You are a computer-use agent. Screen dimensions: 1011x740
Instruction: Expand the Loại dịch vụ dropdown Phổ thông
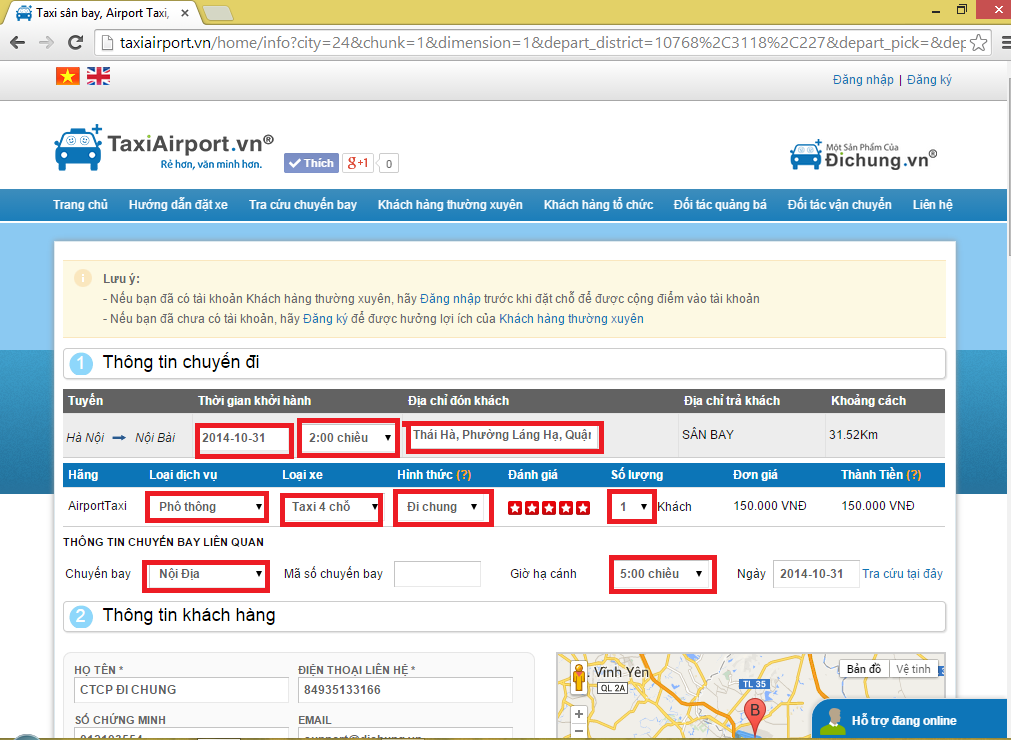(208, 507)
